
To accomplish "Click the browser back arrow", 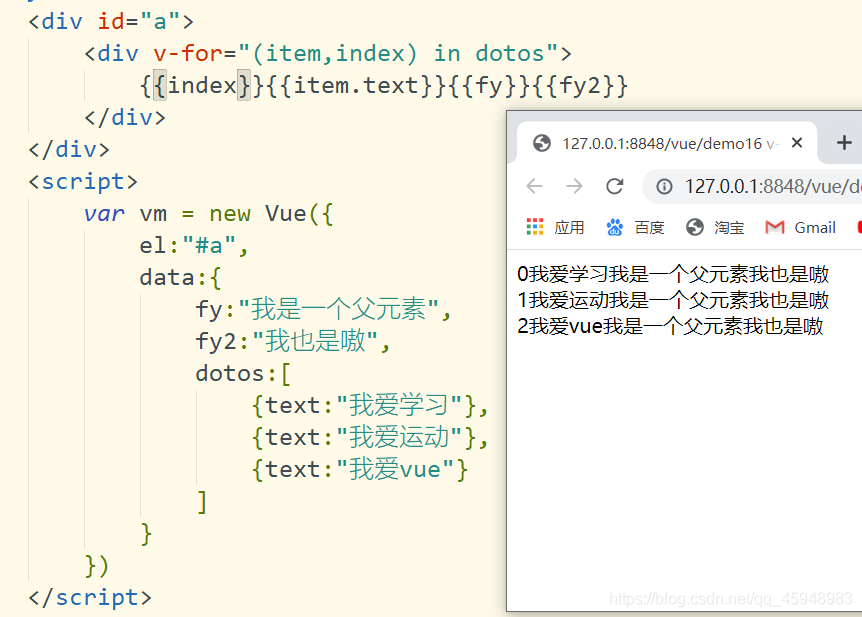I will tap(534, 186).
